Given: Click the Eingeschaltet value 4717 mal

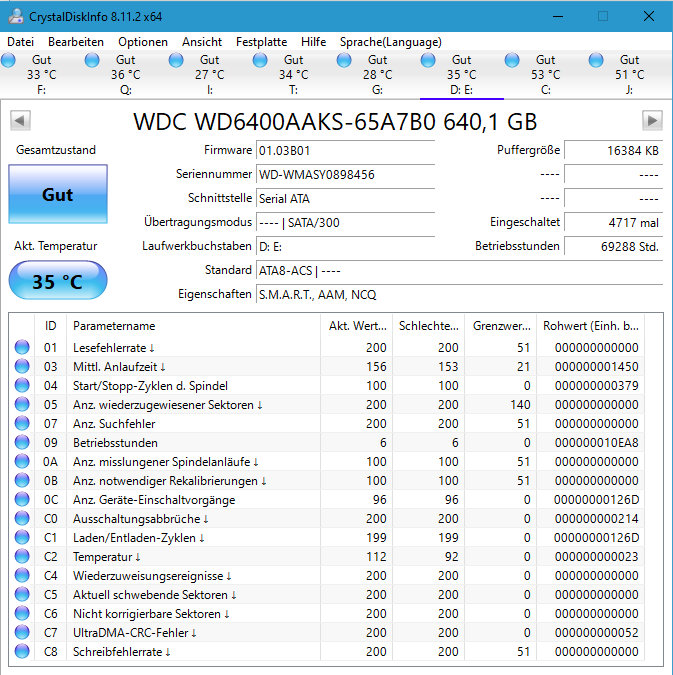Looking at the screenshot, I should point(614,223).
